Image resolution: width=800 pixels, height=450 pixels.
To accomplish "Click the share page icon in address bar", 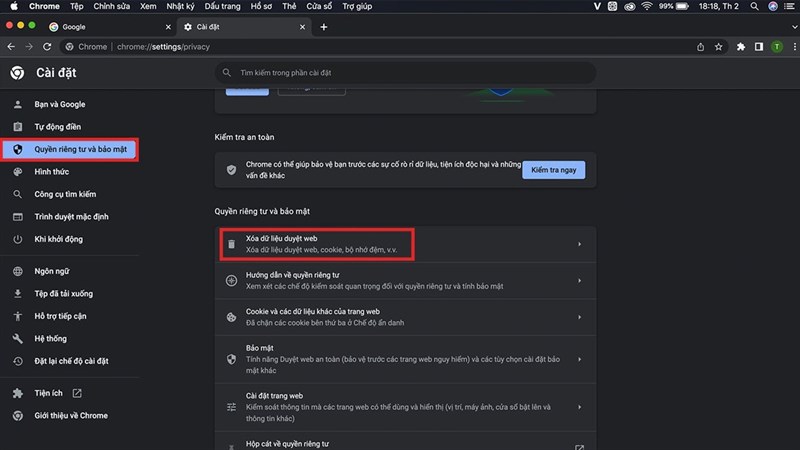I will tap(702, 46).
